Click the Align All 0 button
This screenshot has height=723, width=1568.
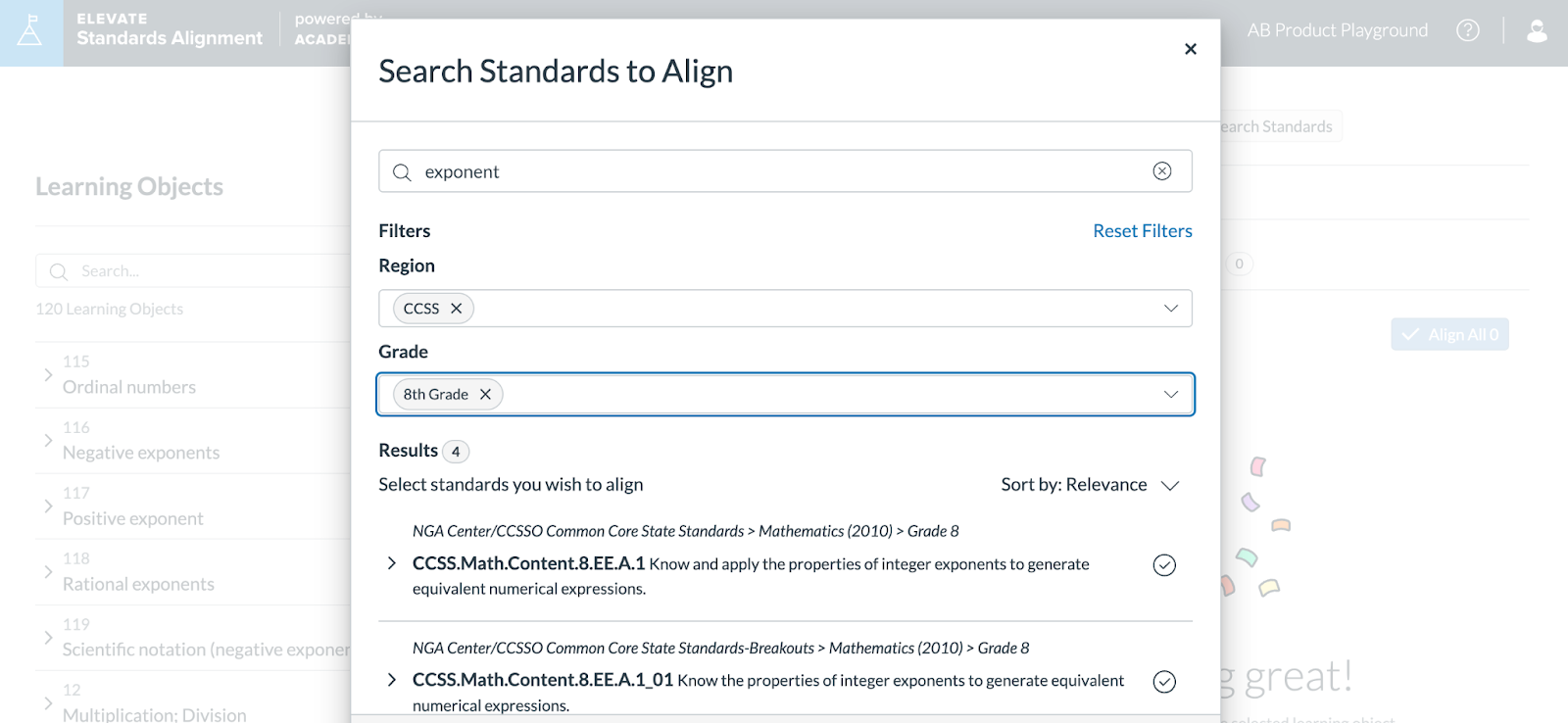[x=1449, y=334]
